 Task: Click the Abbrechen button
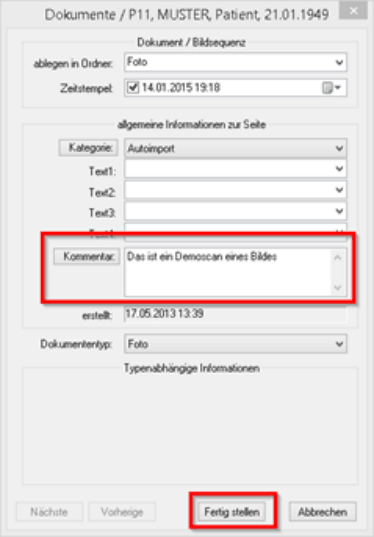coord(323,512)
